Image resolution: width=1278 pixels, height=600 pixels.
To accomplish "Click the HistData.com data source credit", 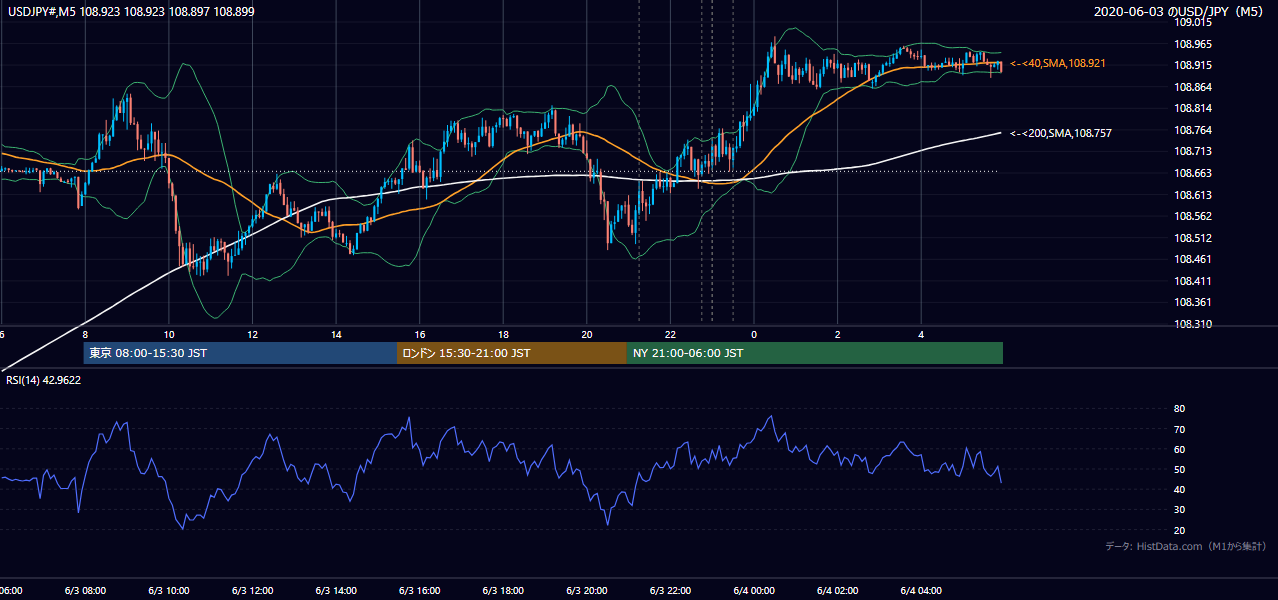I will click(x=1185, y=546).
